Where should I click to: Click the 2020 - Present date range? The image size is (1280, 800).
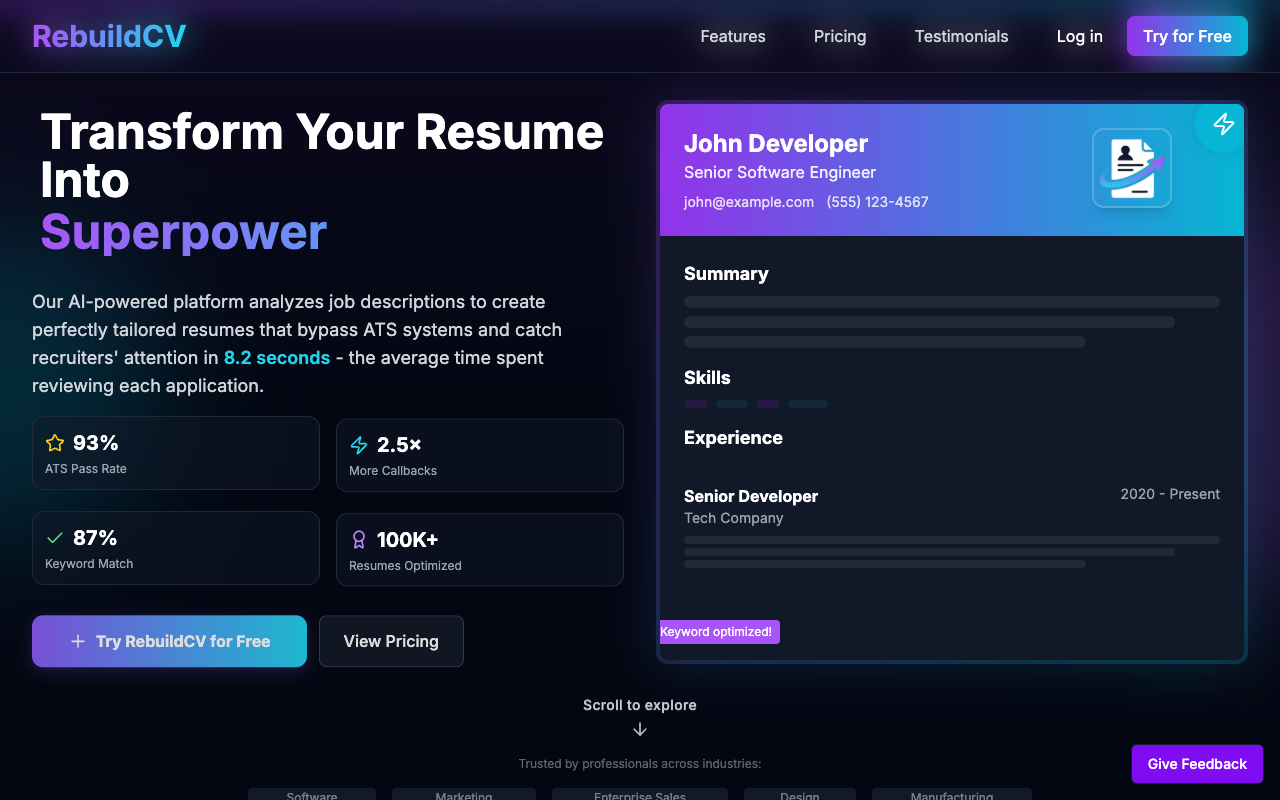click(1170, 494)
